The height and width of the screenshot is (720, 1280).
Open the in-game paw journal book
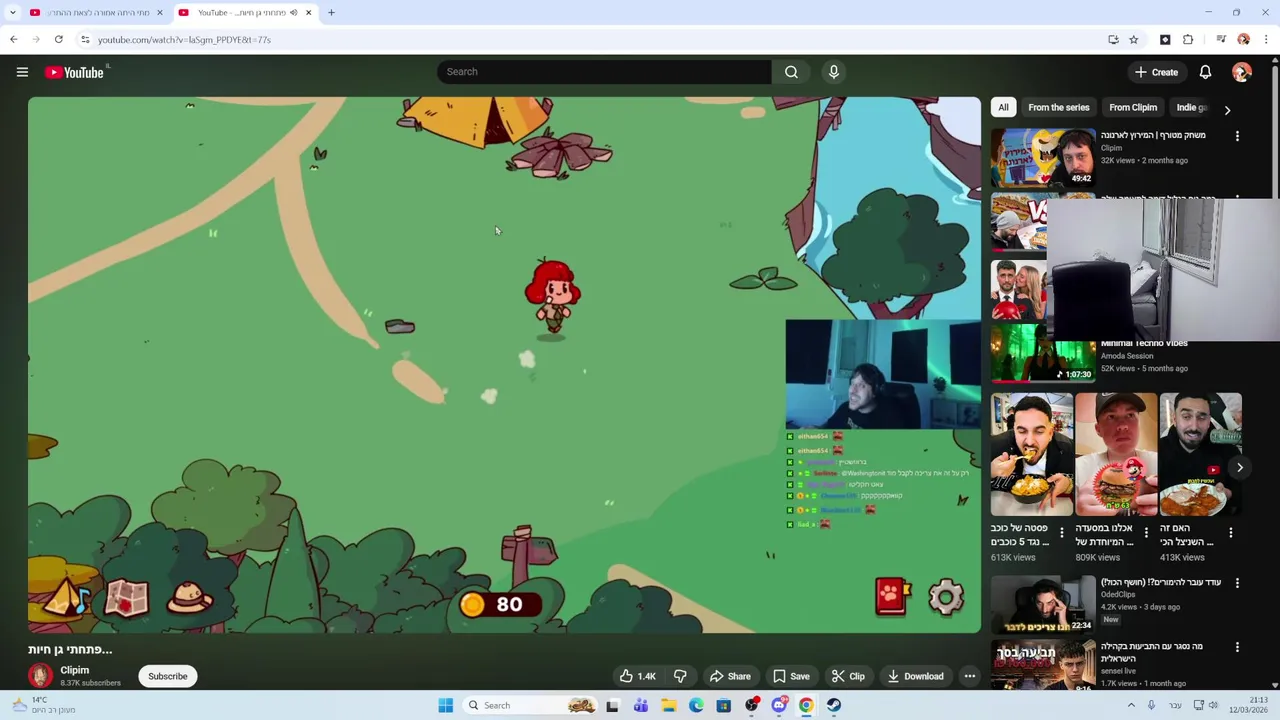pos(891,596)
